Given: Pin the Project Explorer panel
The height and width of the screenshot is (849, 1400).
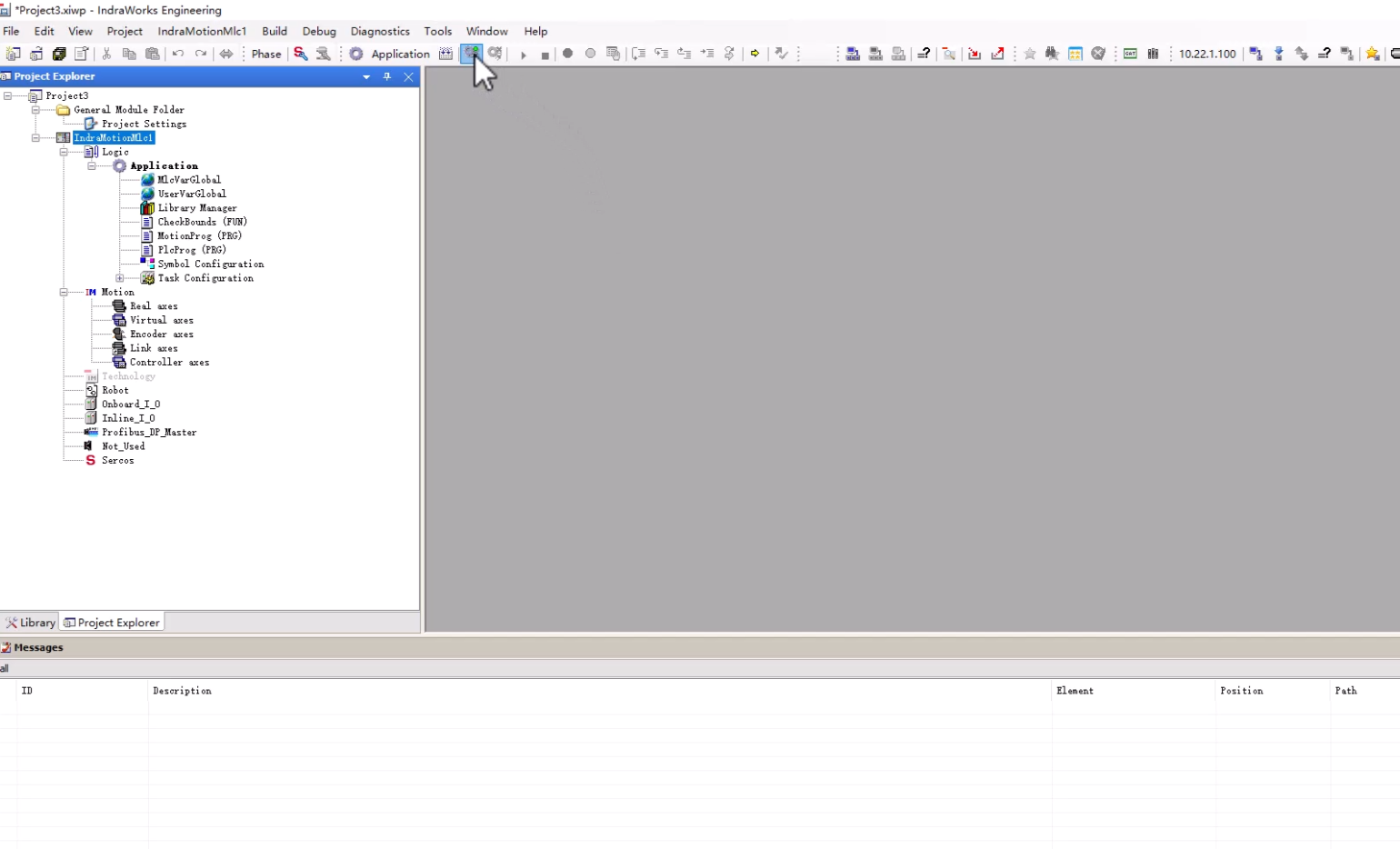Looking at the screenshot, I should tap(387, 76).
